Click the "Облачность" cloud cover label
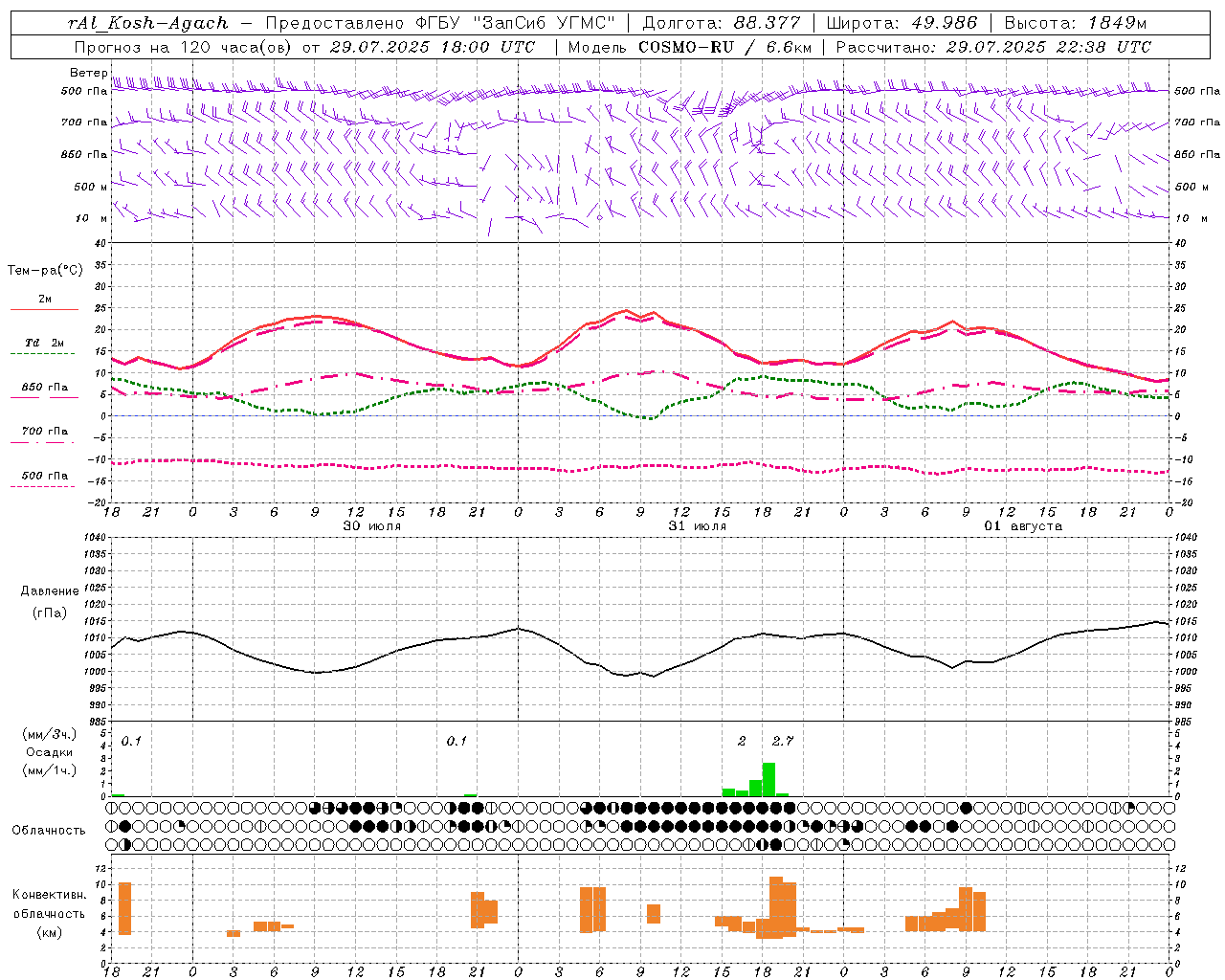The height and width of the screenshot is (980, 1225). (x=49, y=831)
